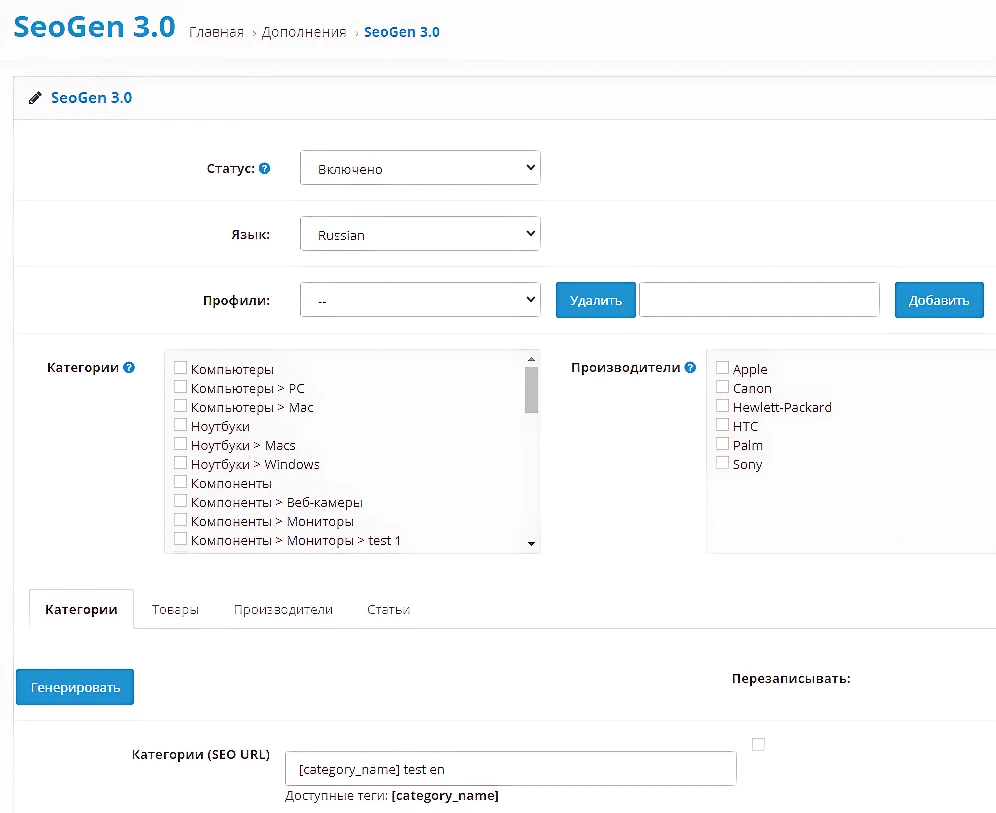996x813 pixels.
Task: Click the categories list scroll up arrow
Action: pyautogui.click(x=532, y=359)
